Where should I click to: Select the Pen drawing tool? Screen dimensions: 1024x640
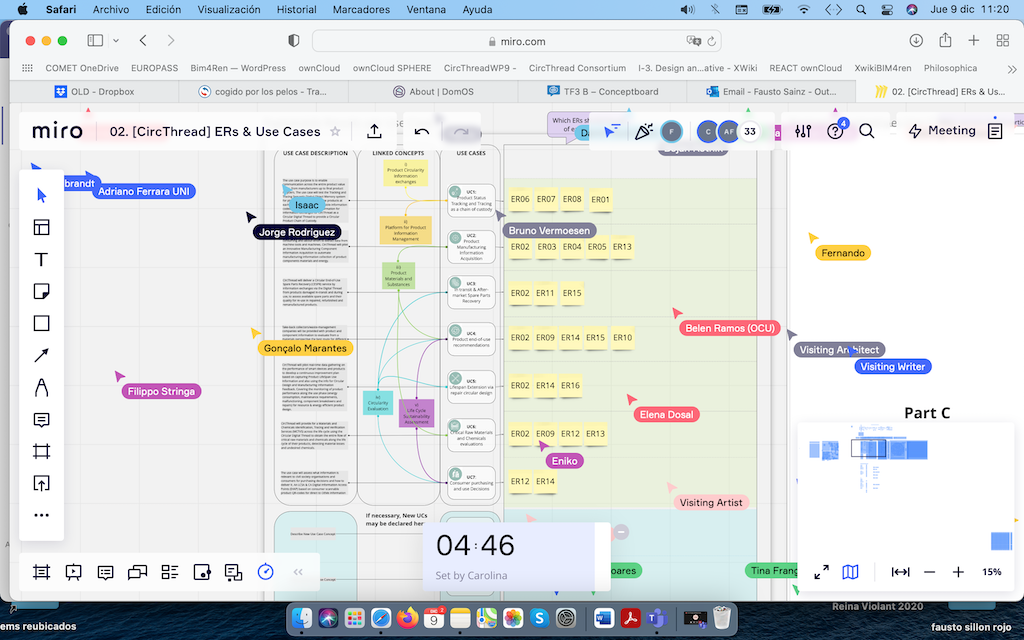click(x=41, y=387)
